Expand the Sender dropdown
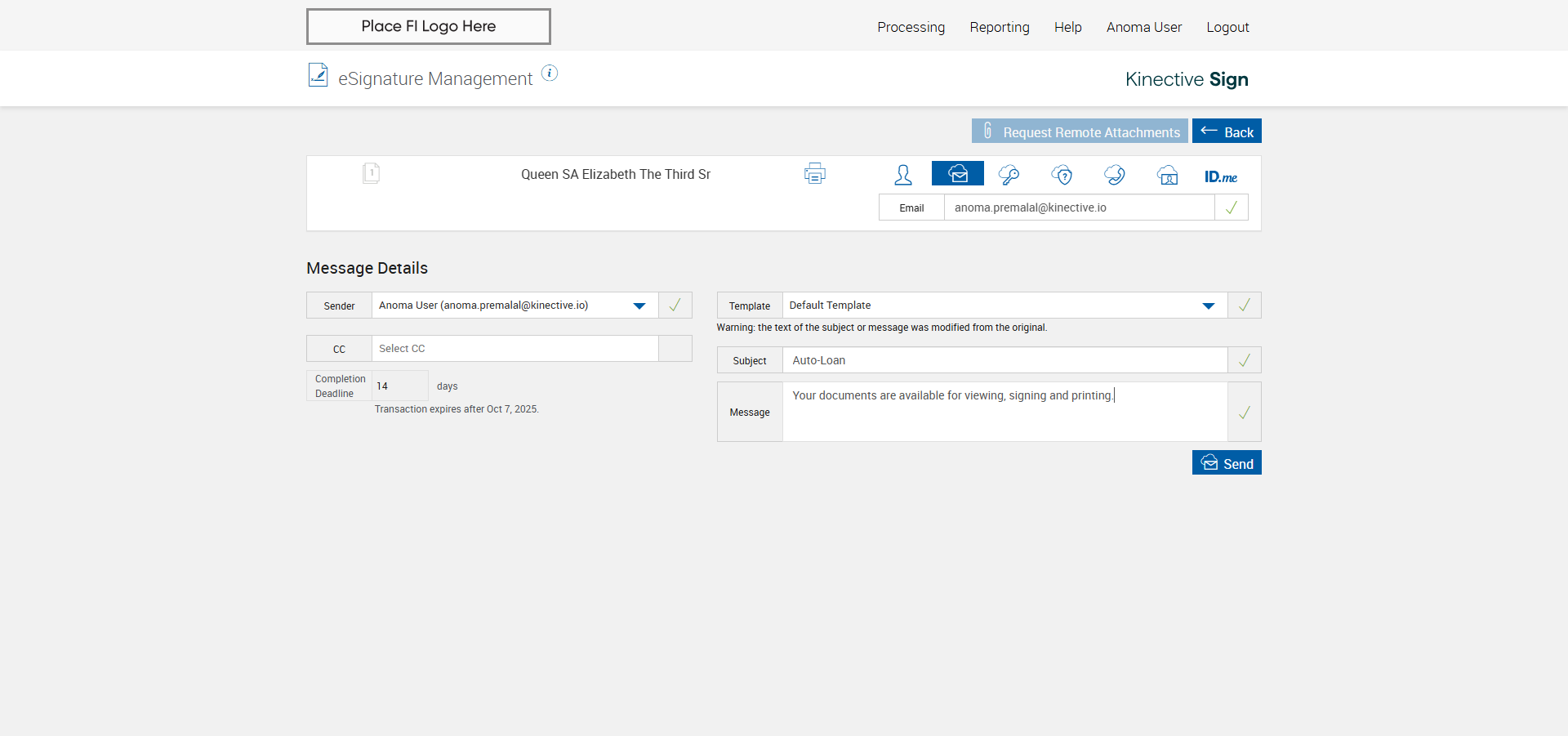Image resolution: width=1568 pixels, height=736 pixels. (x=639, y=306)
